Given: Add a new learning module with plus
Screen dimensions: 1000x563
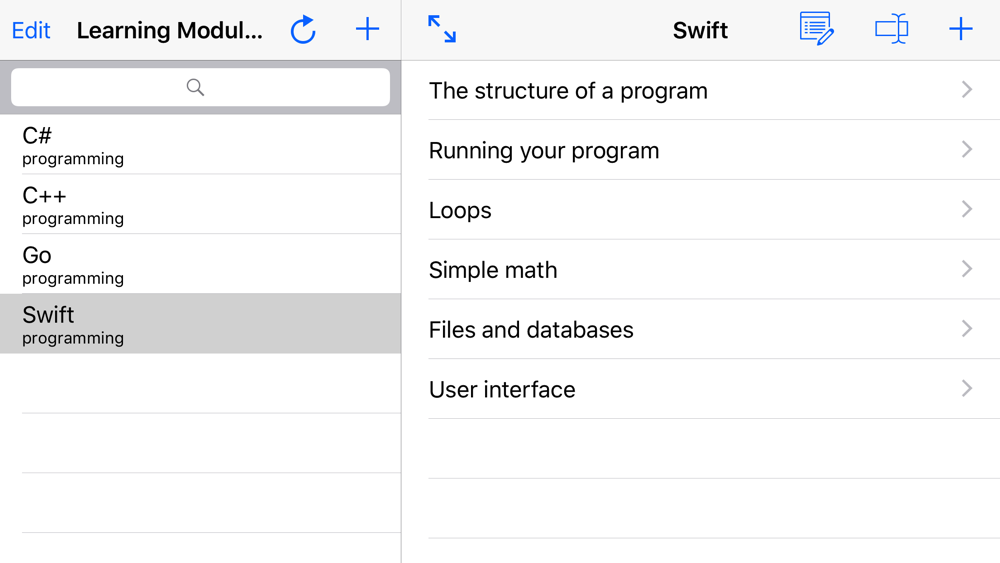Looking at the screenshot, I should [367, 29].
